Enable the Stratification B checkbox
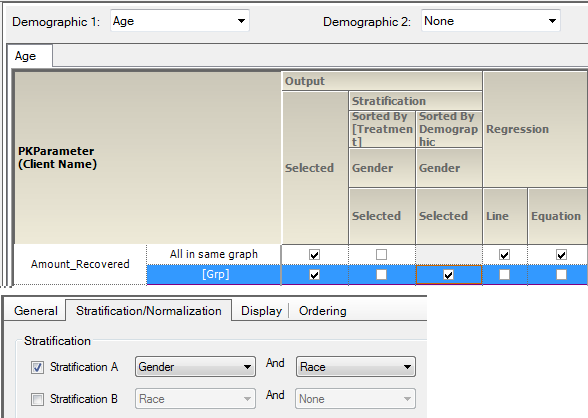588x418 pixels. [37, 399]
